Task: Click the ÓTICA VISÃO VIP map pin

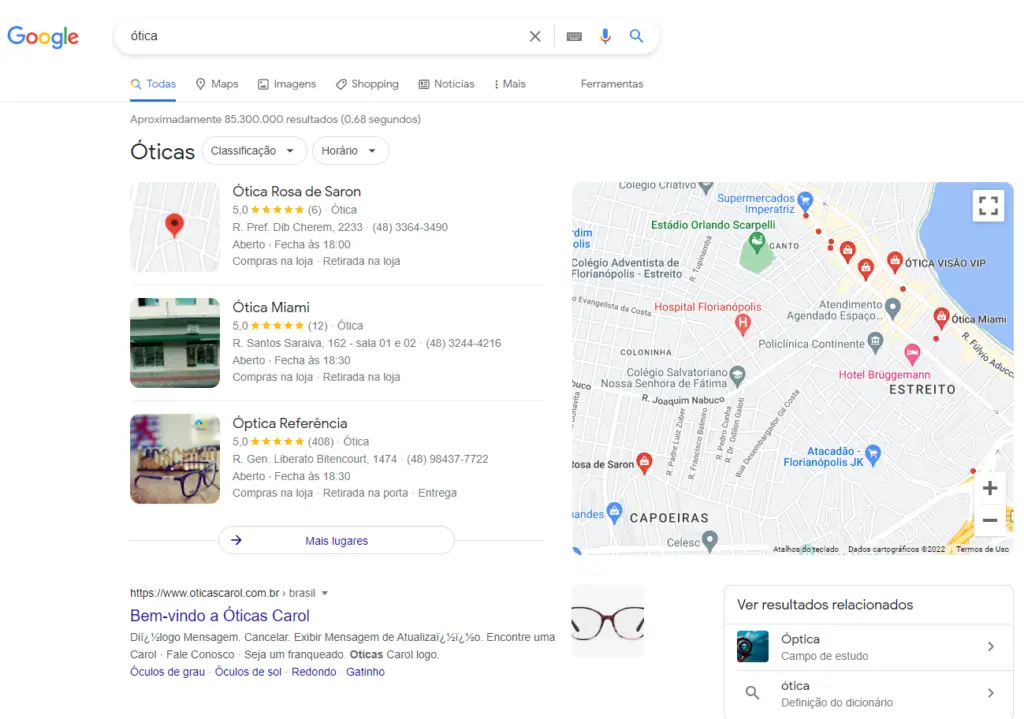Action: click(895, 262)
